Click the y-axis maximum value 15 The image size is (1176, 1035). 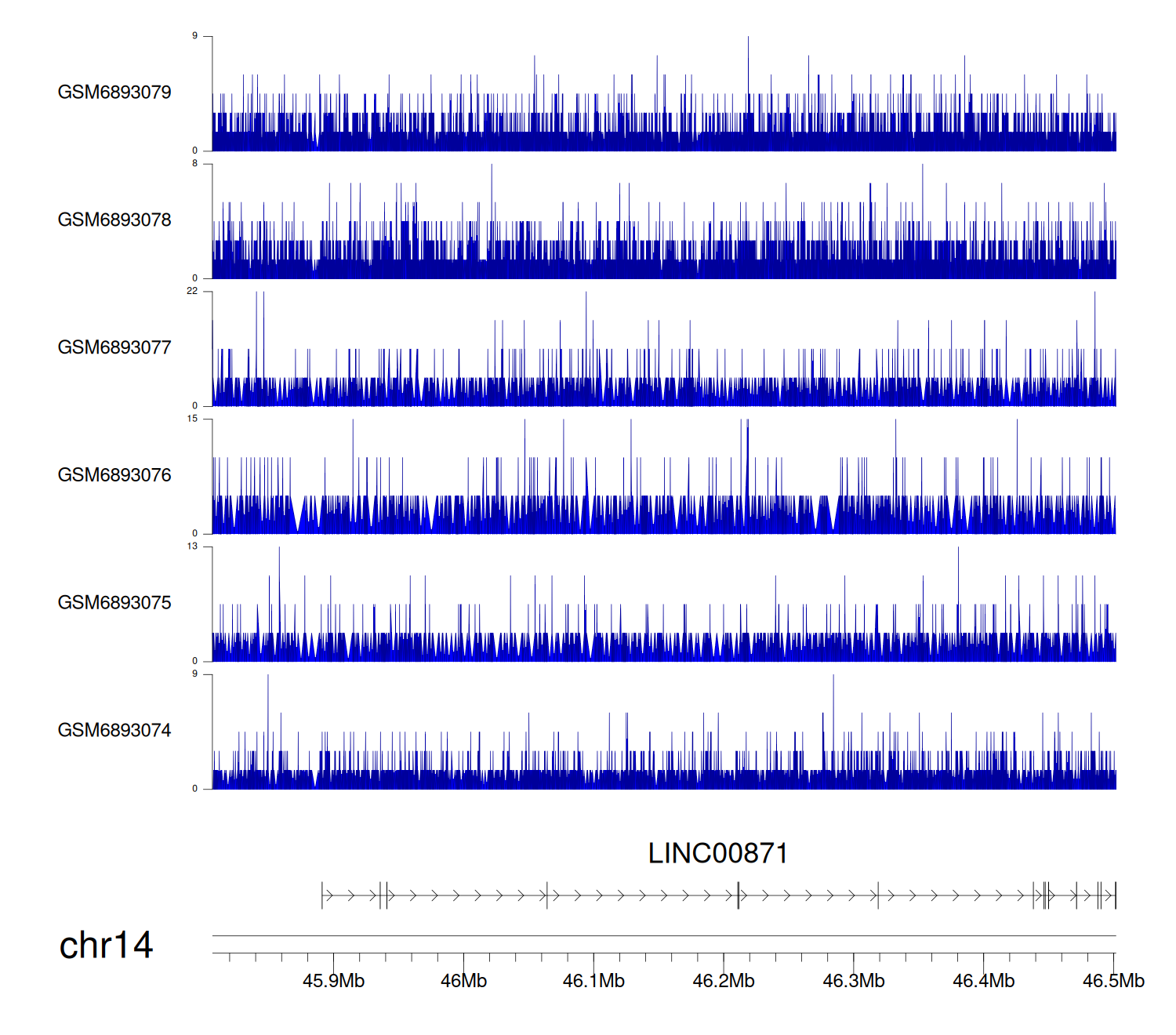coord(192,419)
